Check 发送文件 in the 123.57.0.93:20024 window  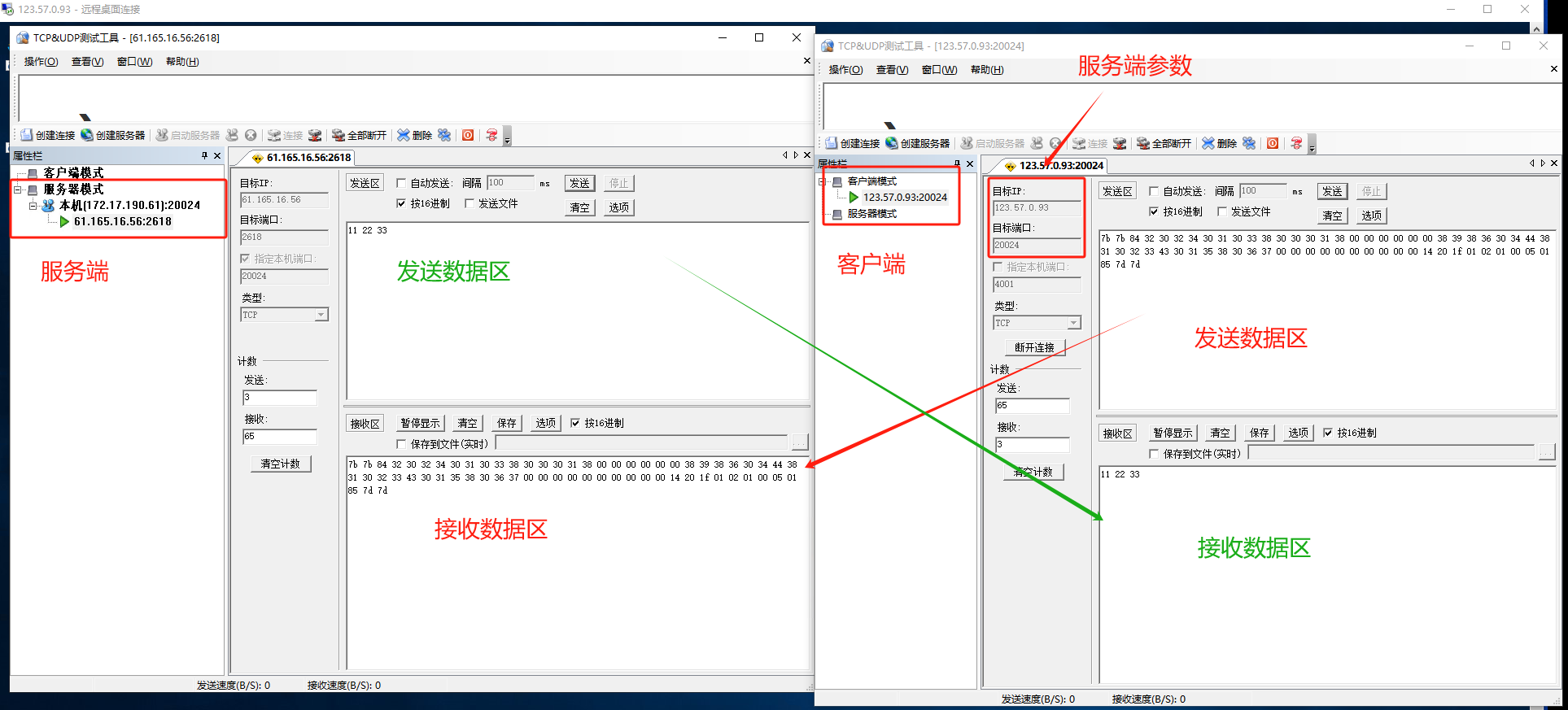point(1222,211)
